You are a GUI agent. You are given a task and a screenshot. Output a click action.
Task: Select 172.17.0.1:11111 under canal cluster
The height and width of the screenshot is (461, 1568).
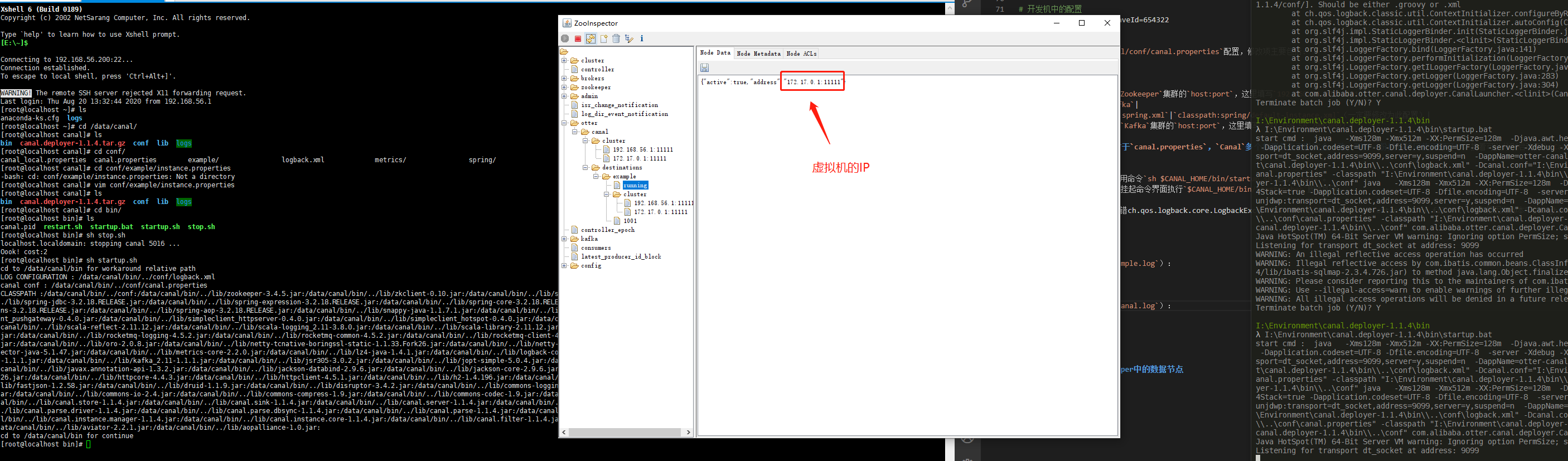639,159
